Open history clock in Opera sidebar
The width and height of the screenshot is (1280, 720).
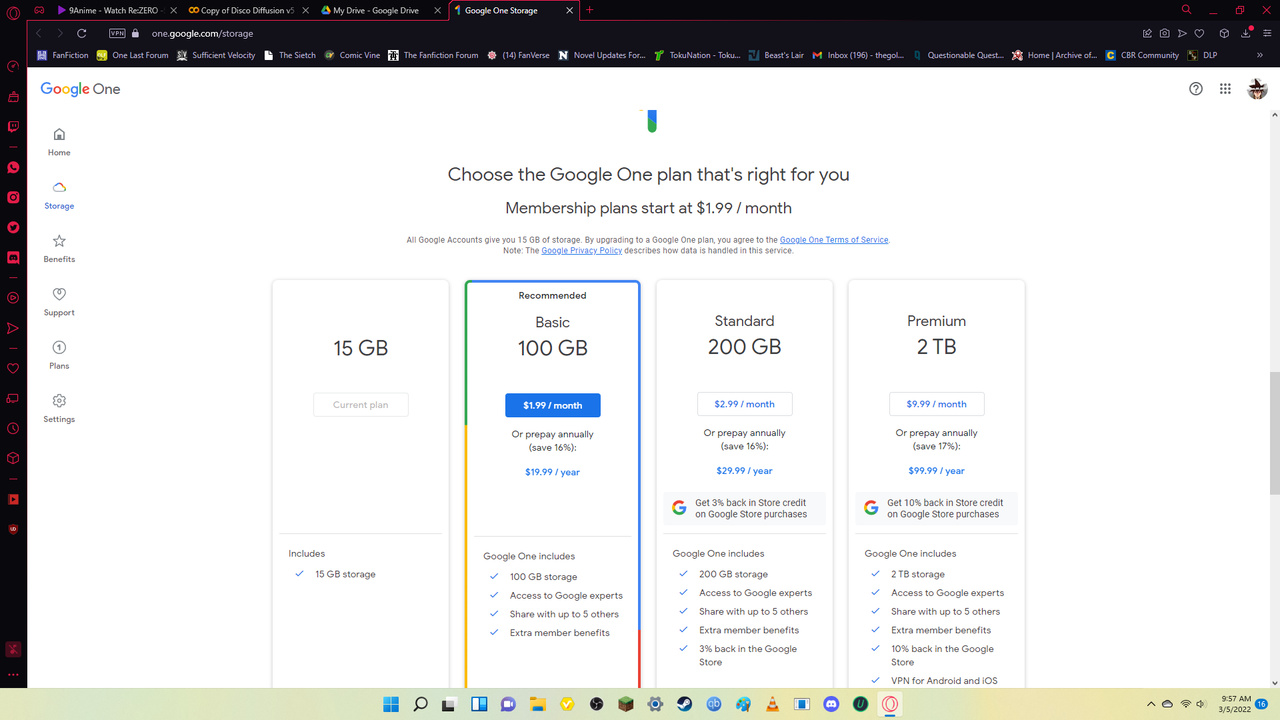point(13,428)
